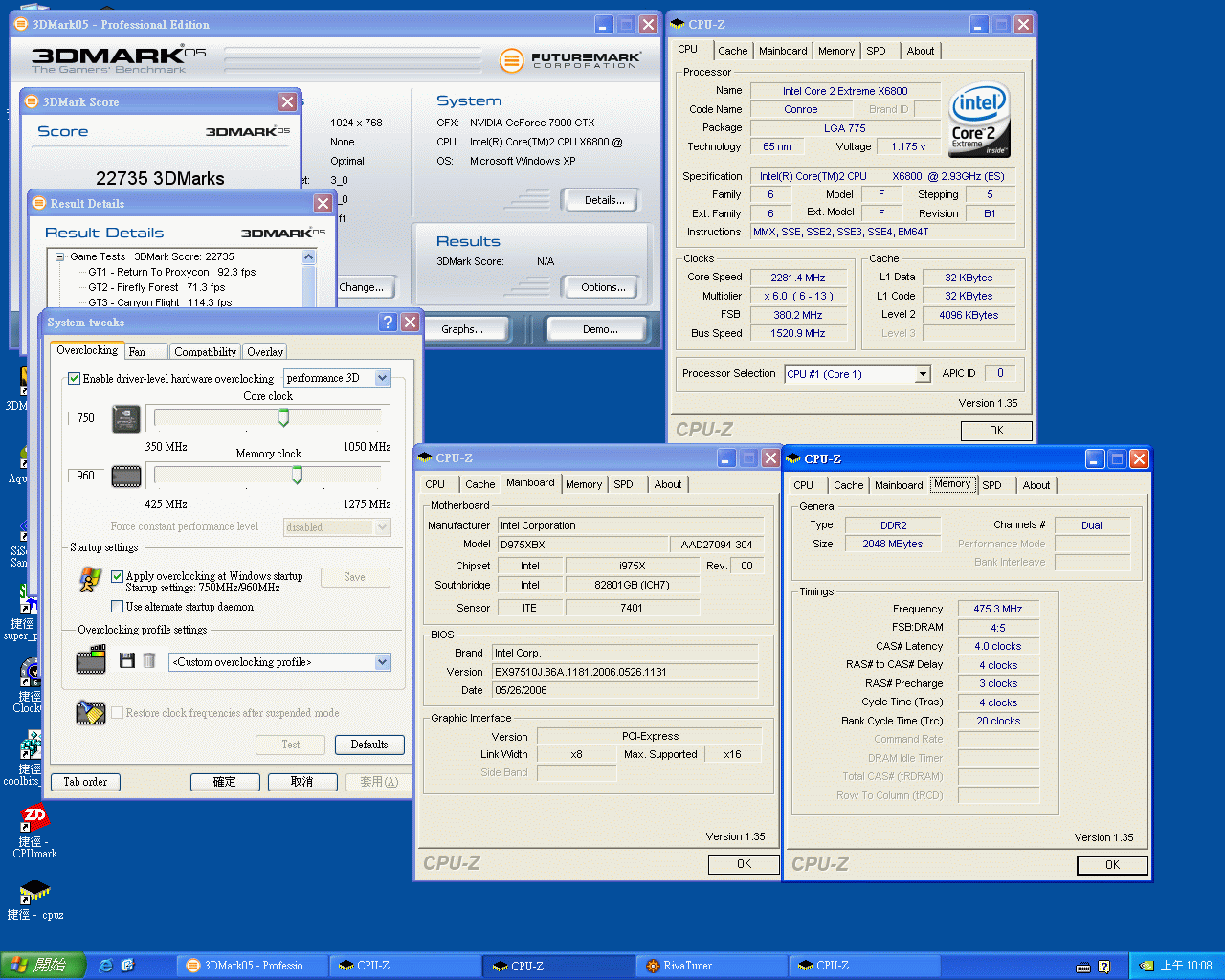Click the help button in System tweaks title bar

pyautogui.click(x=388, y=323)
